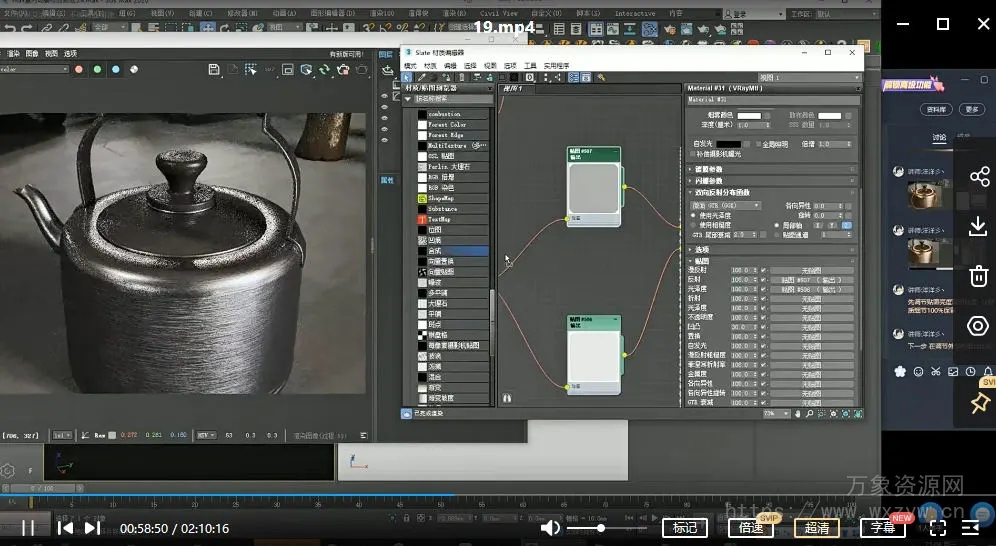This screenshot has height=546, width=996.
Task: Click the trash delete icon in sidebar
Action: point(978,276)
